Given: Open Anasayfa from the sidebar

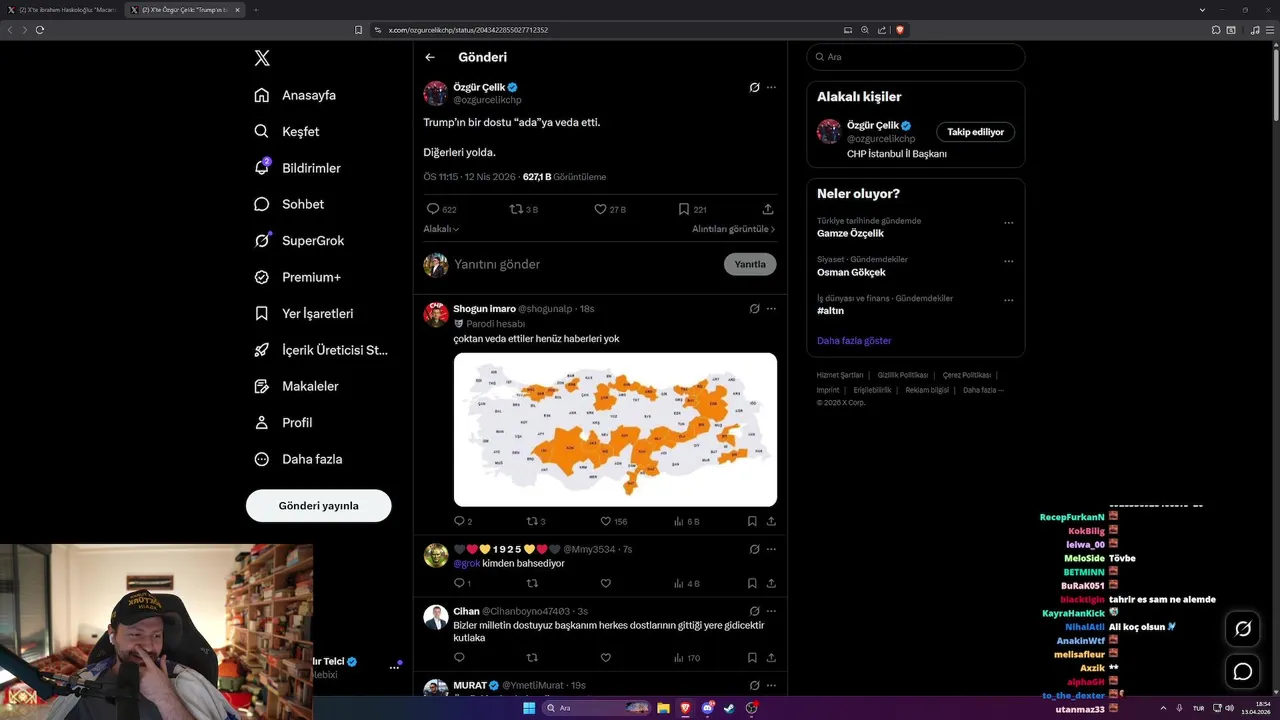Looking at the screenshot, I should pos(295,95).
